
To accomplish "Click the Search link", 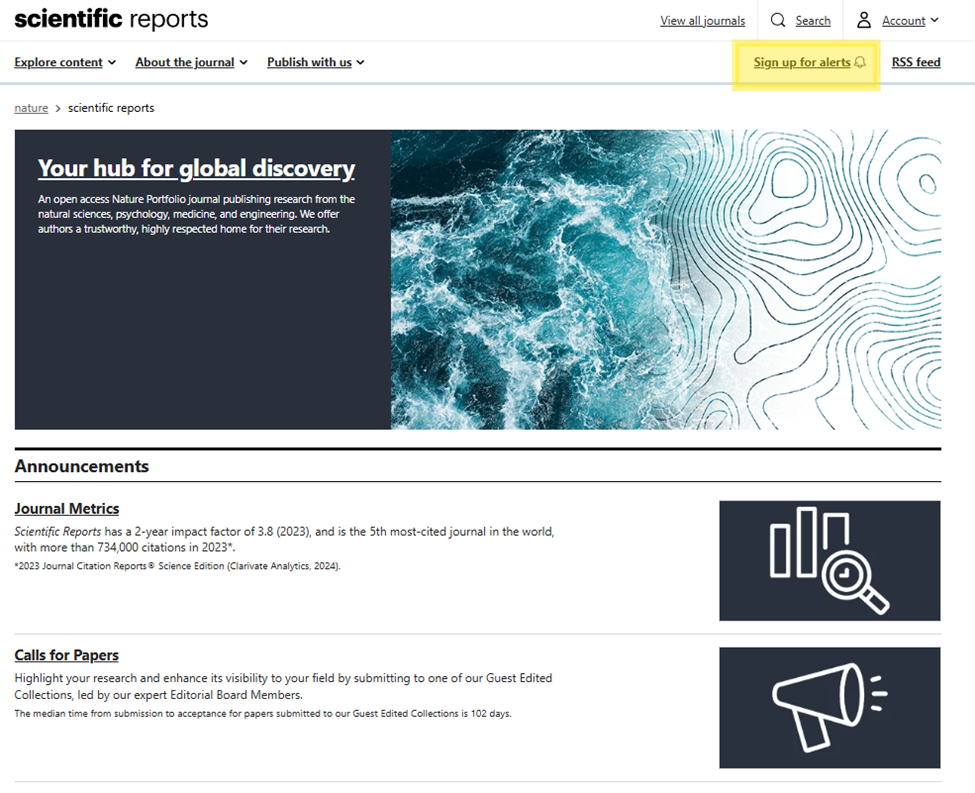I will pyautogui.click(x=813, y=21).
